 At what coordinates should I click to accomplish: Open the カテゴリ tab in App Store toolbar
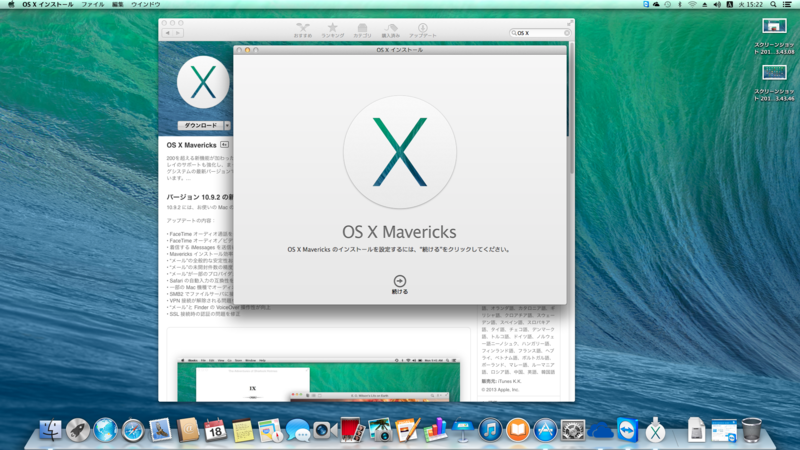click(x=362, y=31)
